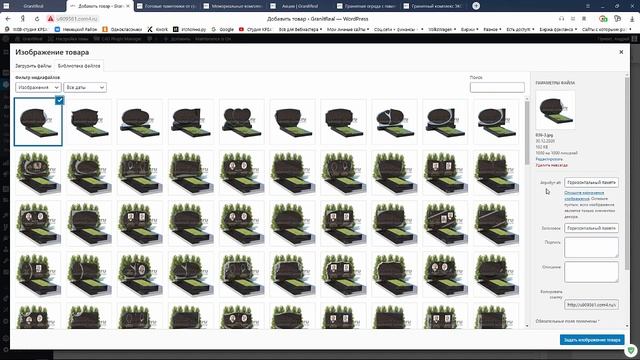
Task: Expand the Соц.сети - финансы bookmarks folder
Action: 398,29
